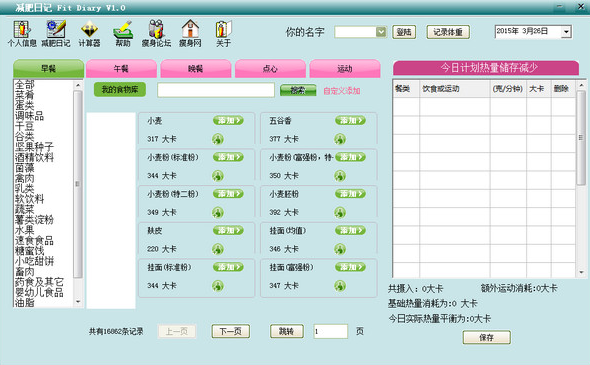Click the 记录体重 record weight button

point(448,32)
